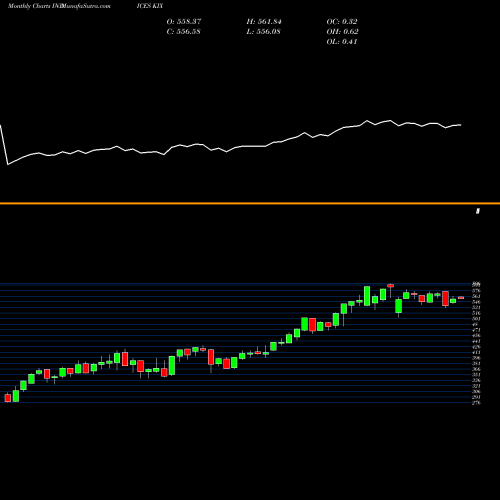Click the high price value H: 561.84
The height and width of the screenshot is (500, 500).
pos(264,22)
